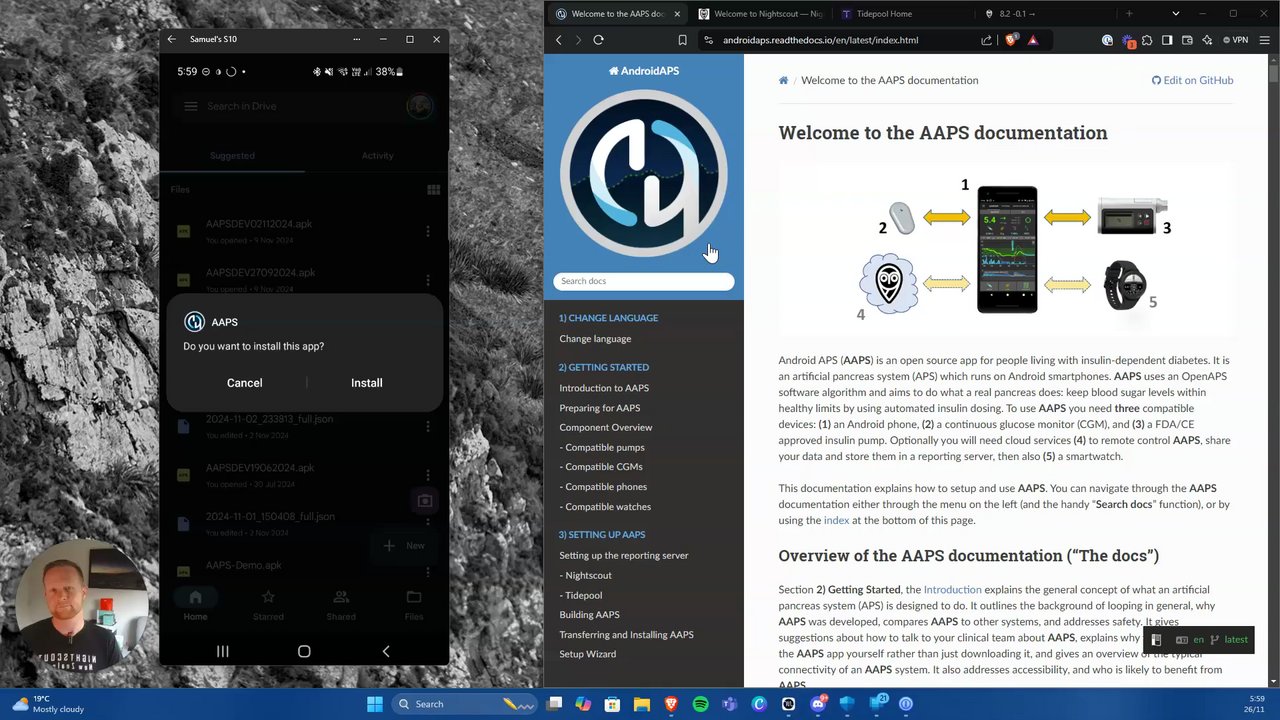The image size is (1280, 720).
Task: Click the docs home breadcrumb icon
Action: pos(784,80)
